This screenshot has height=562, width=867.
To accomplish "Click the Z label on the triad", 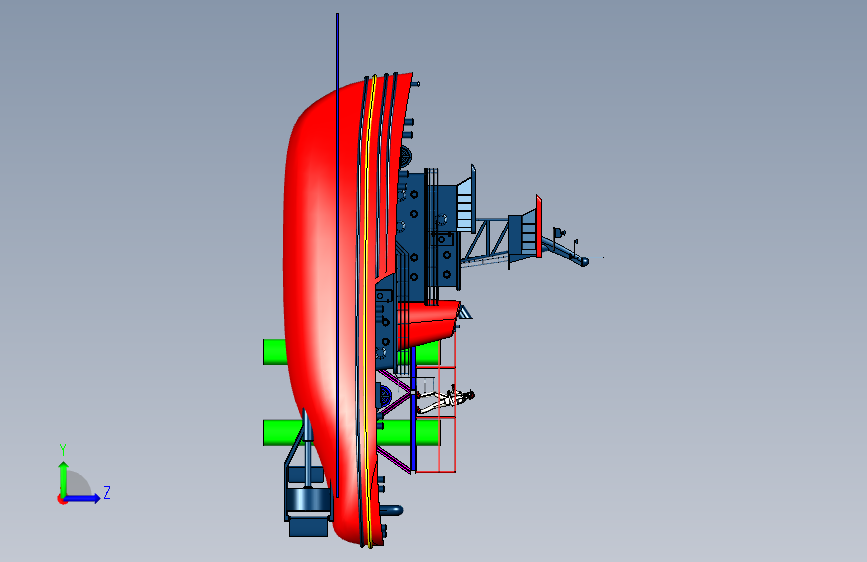I will 107,492.
